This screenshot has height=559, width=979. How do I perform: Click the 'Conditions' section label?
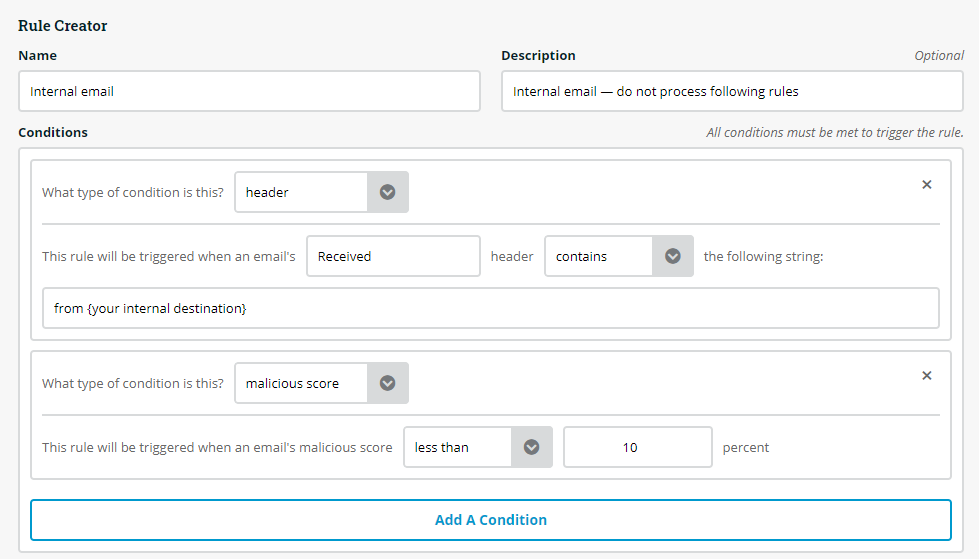pyautogui.click(x=53, y=132)
